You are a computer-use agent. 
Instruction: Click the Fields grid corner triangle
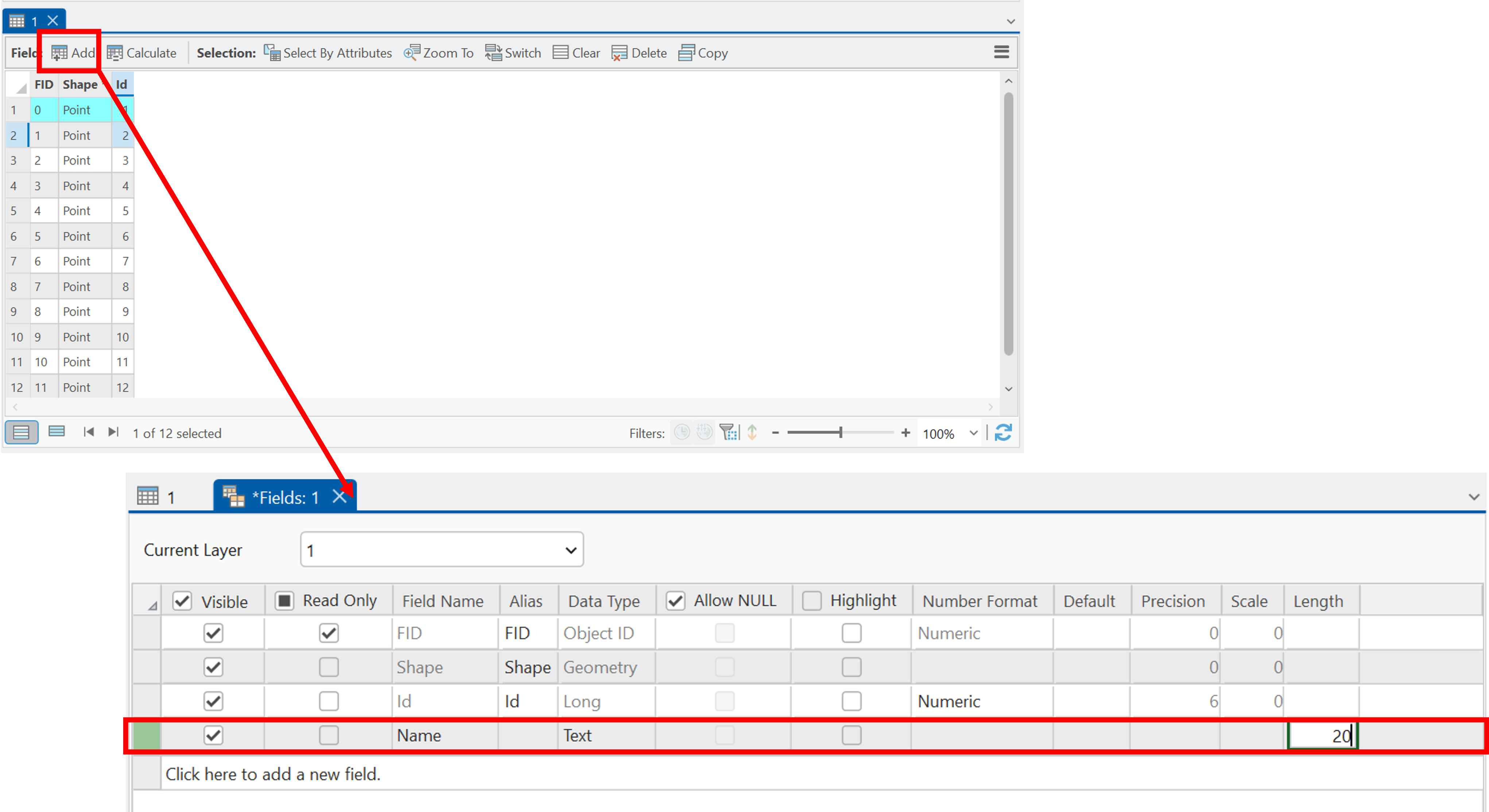(x=152, y=605)
